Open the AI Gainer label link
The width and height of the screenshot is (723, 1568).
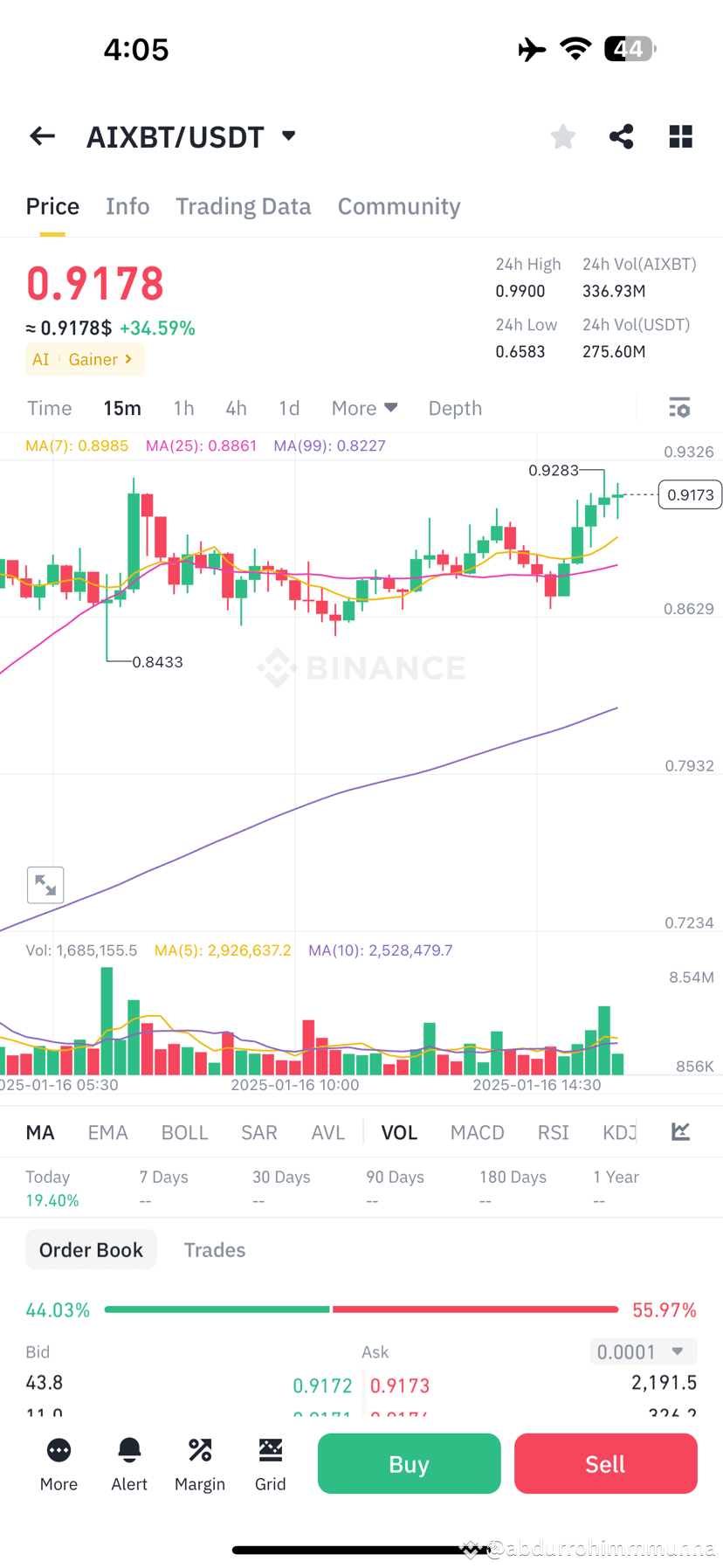point(85,358)
